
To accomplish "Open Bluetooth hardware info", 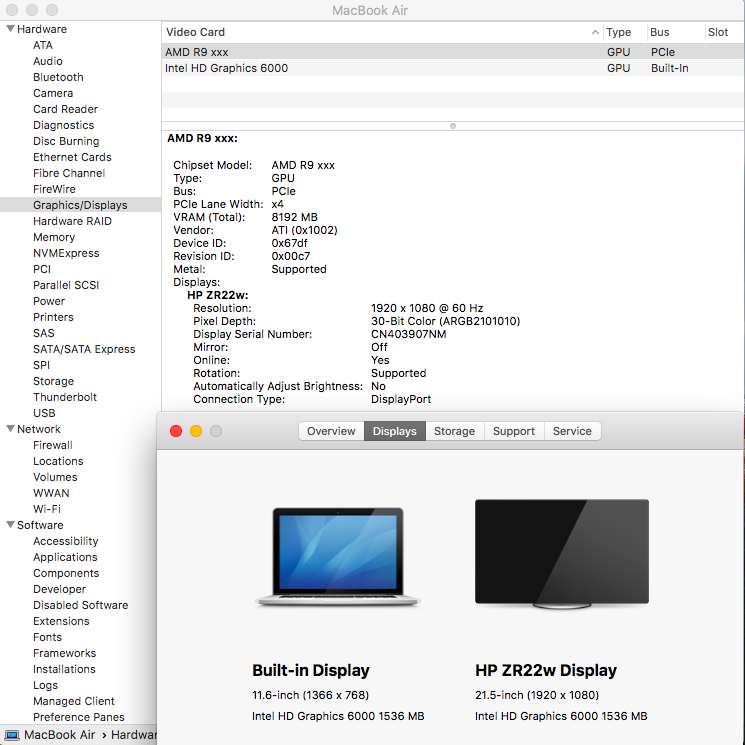I will tap(58, 77).
